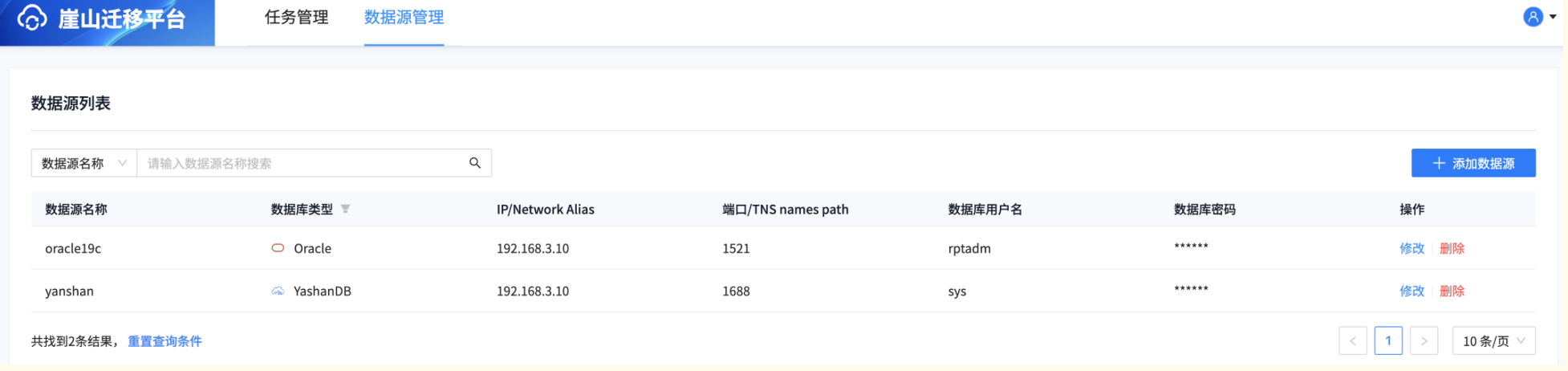Viewport: 1568px width, 371px height.
Task: Click 修改 for the yanshan data source
Action: tap(1412, 291)
